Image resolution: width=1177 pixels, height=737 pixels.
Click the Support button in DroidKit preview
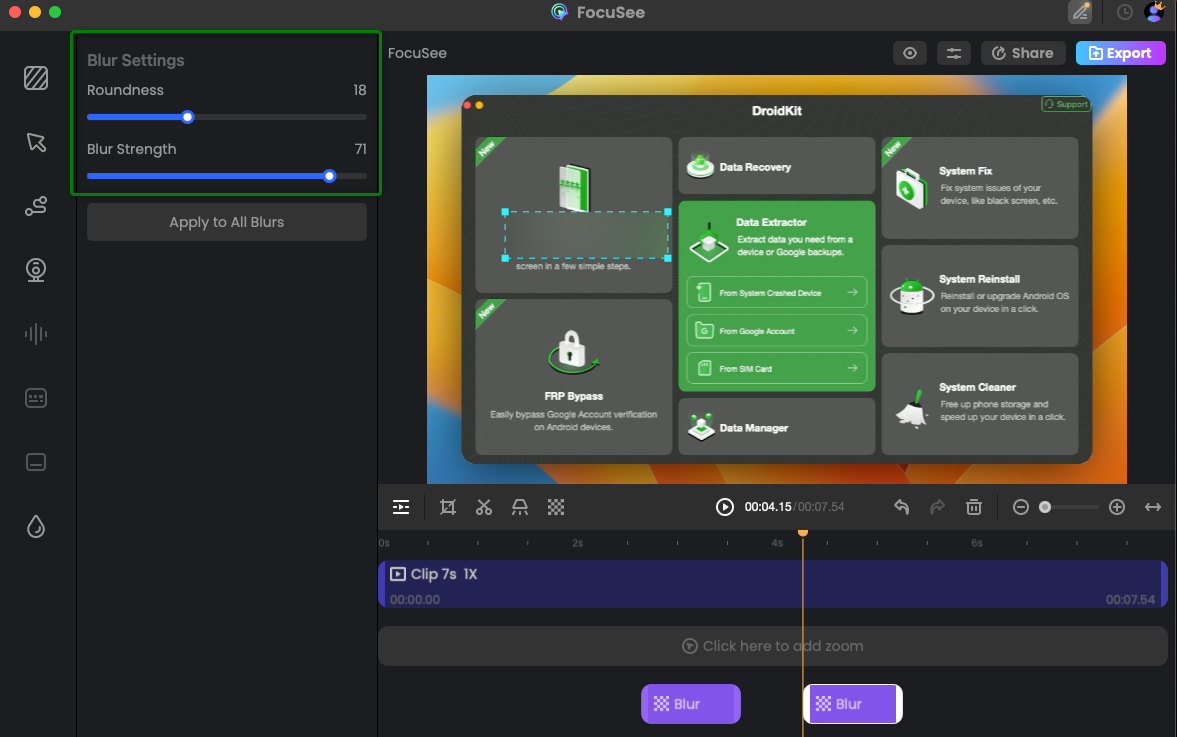[x=1066, y=104]
